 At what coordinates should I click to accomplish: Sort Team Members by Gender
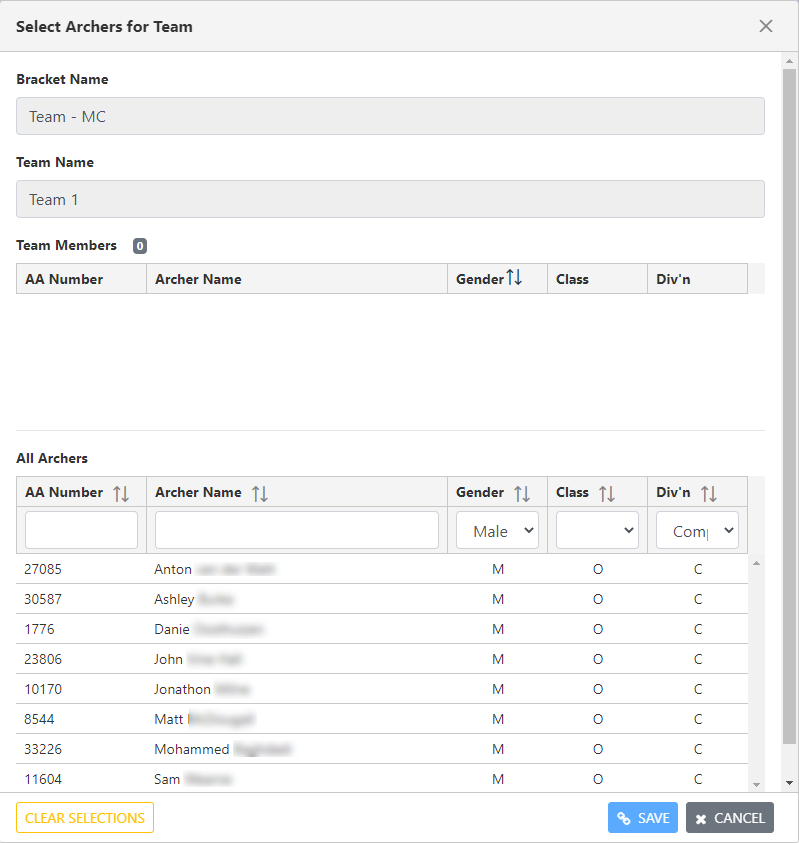coord(514,278)
